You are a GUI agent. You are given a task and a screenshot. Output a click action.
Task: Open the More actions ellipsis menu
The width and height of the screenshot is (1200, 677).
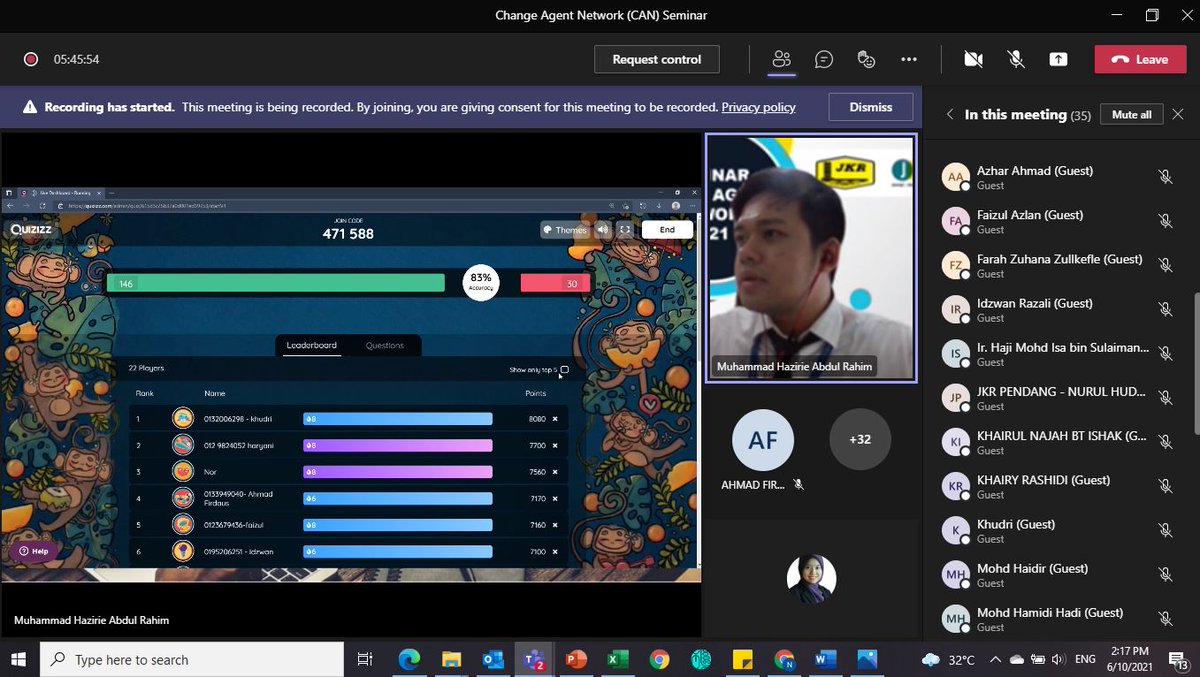pyautogui.click(x=909, y=59)
